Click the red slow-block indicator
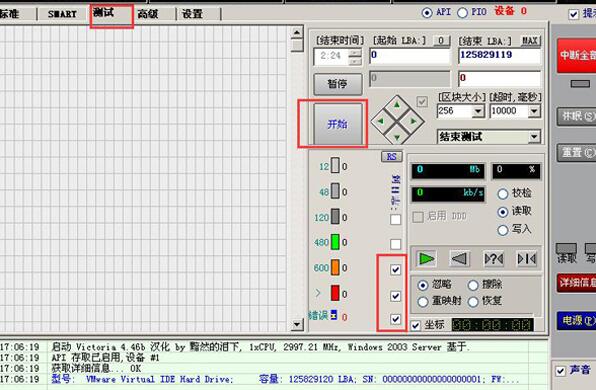The height and width of the screenshot is (390, 596). [x=335, y=293]
